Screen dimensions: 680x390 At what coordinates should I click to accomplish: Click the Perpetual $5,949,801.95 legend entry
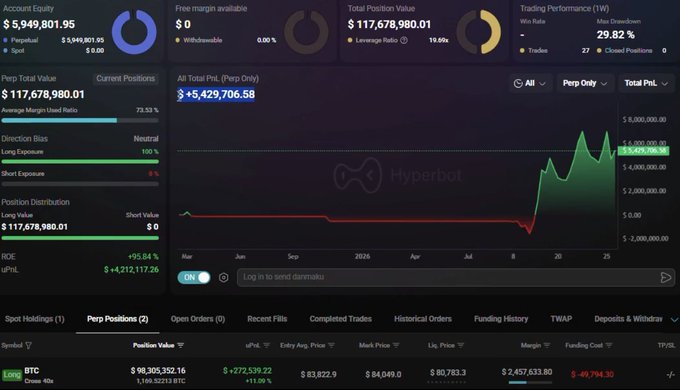(53, 40)
